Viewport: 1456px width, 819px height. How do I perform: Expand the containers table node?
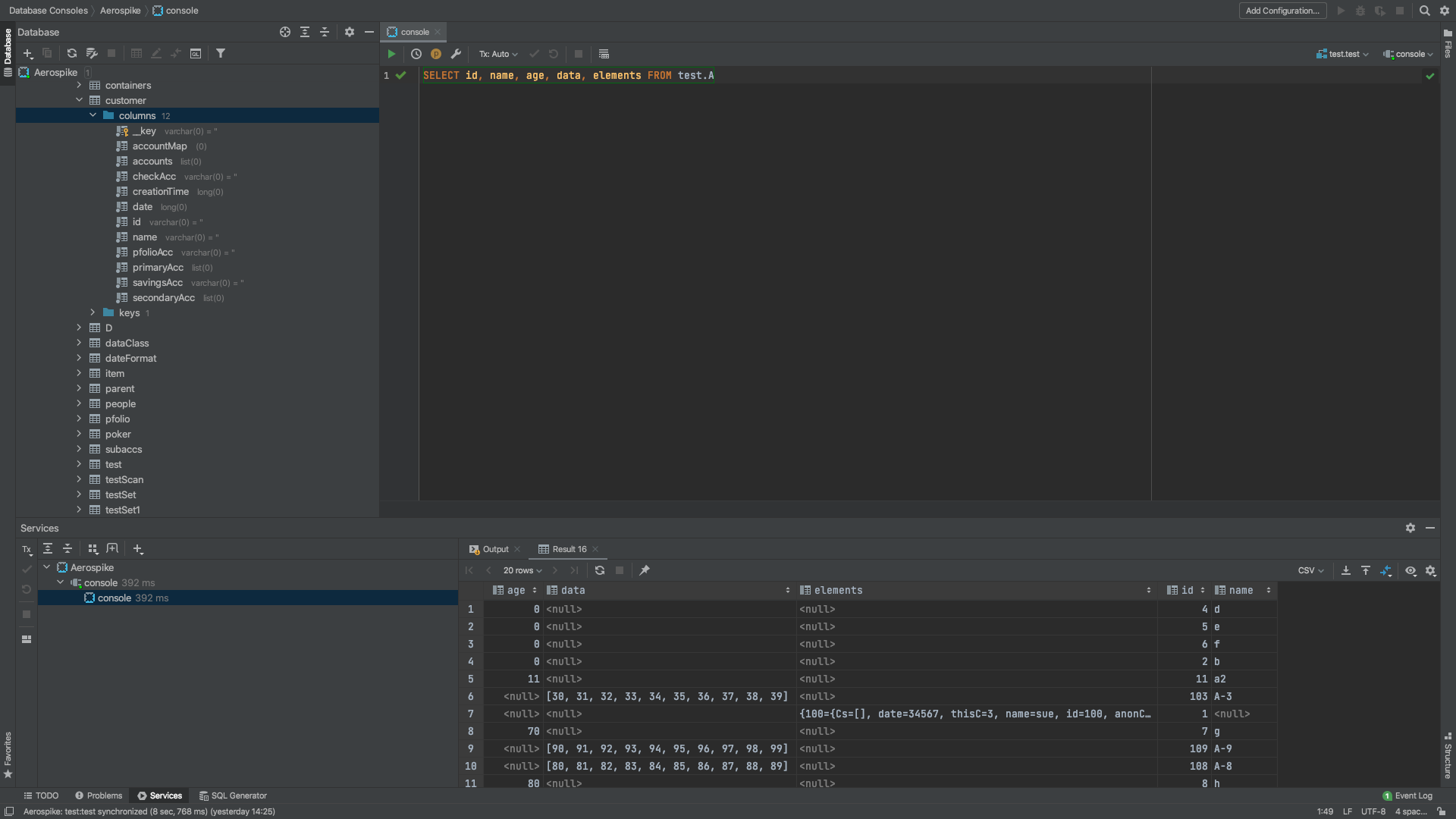(x=79, y=85)
